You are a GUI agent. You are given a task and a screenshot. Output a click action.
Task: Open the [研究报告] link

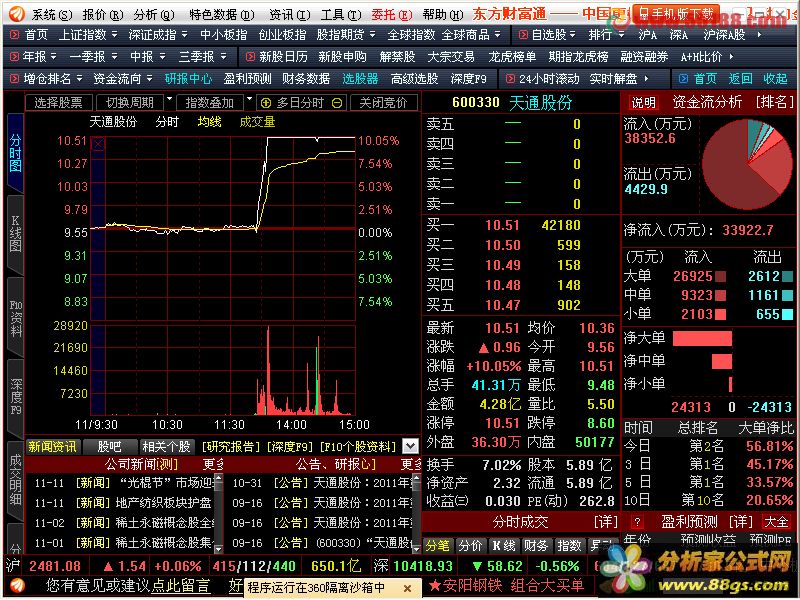(231, 447)
